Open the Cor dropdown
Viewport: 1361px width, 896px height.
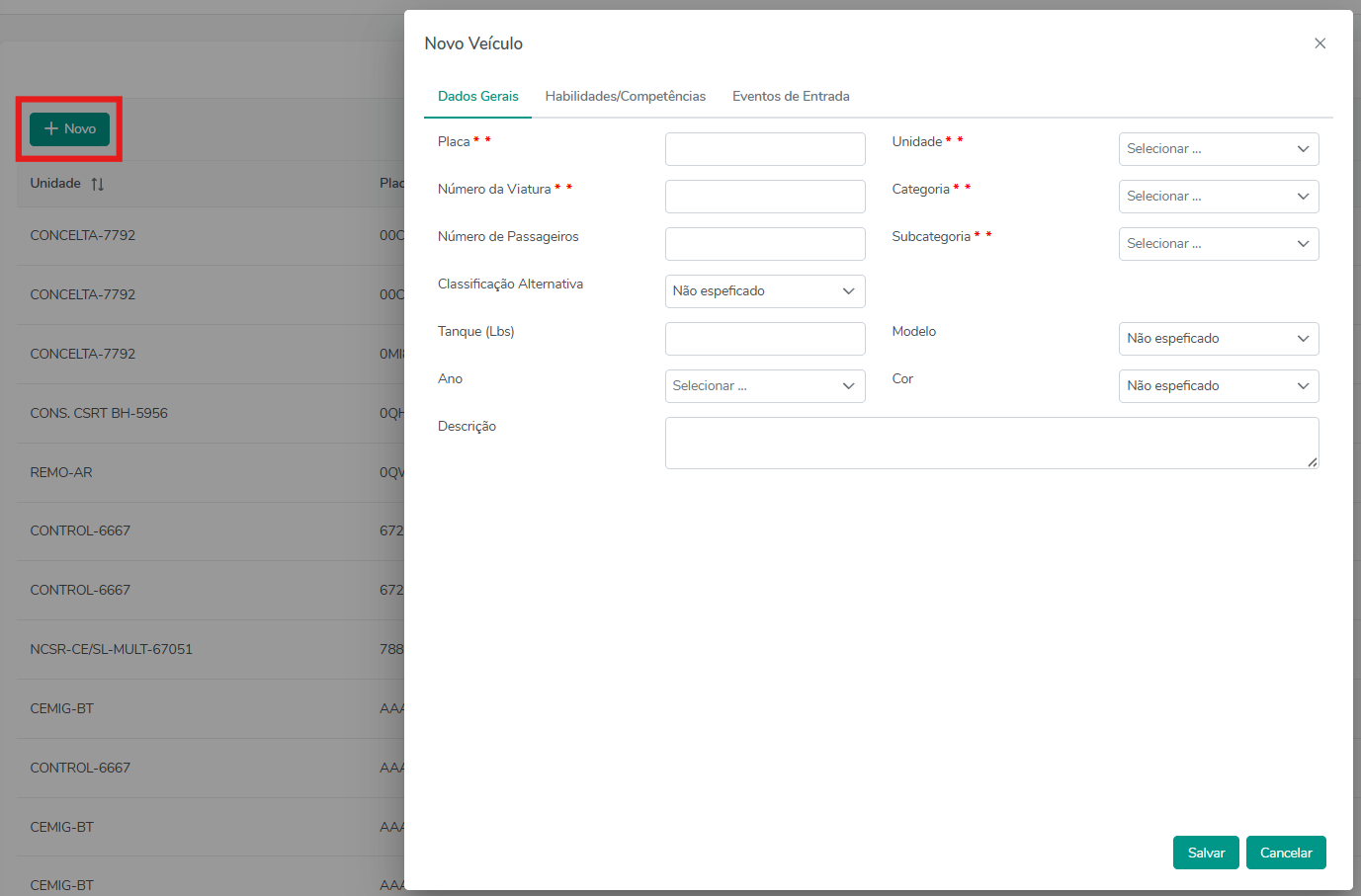[x=1218, y=386]
